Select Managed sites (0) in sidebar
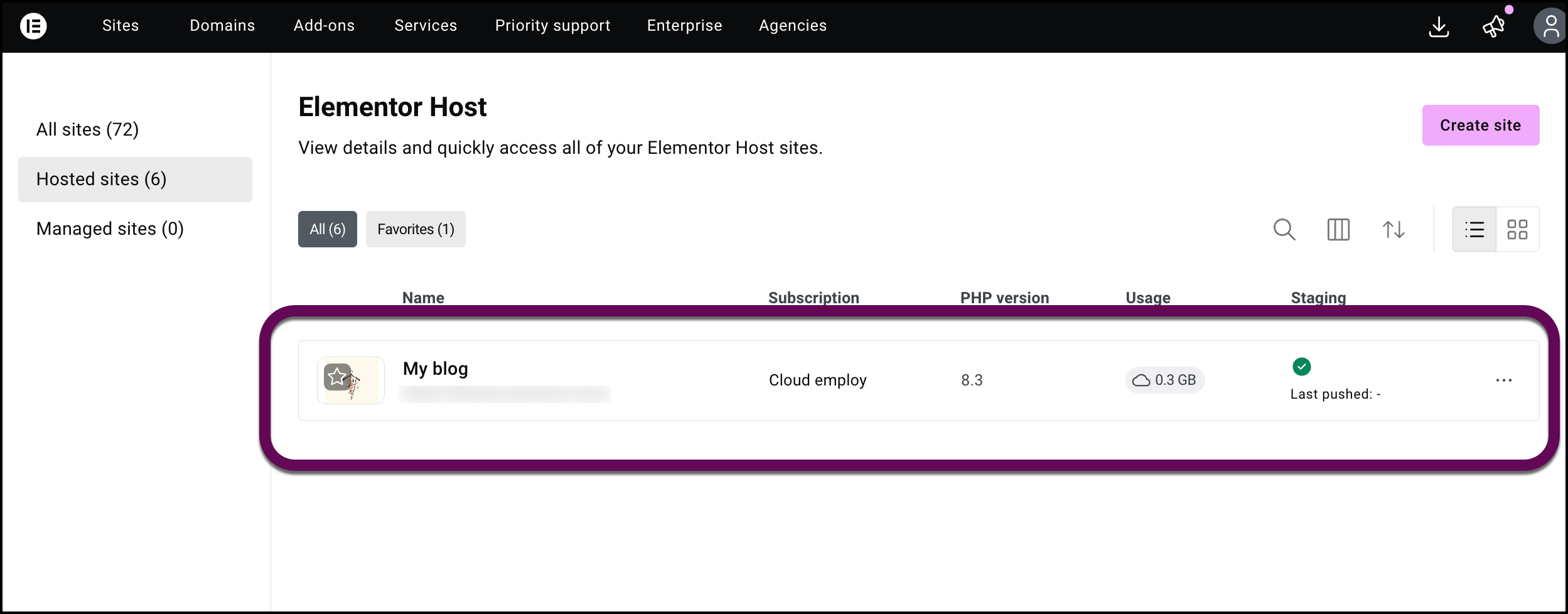 click(110, 229)
